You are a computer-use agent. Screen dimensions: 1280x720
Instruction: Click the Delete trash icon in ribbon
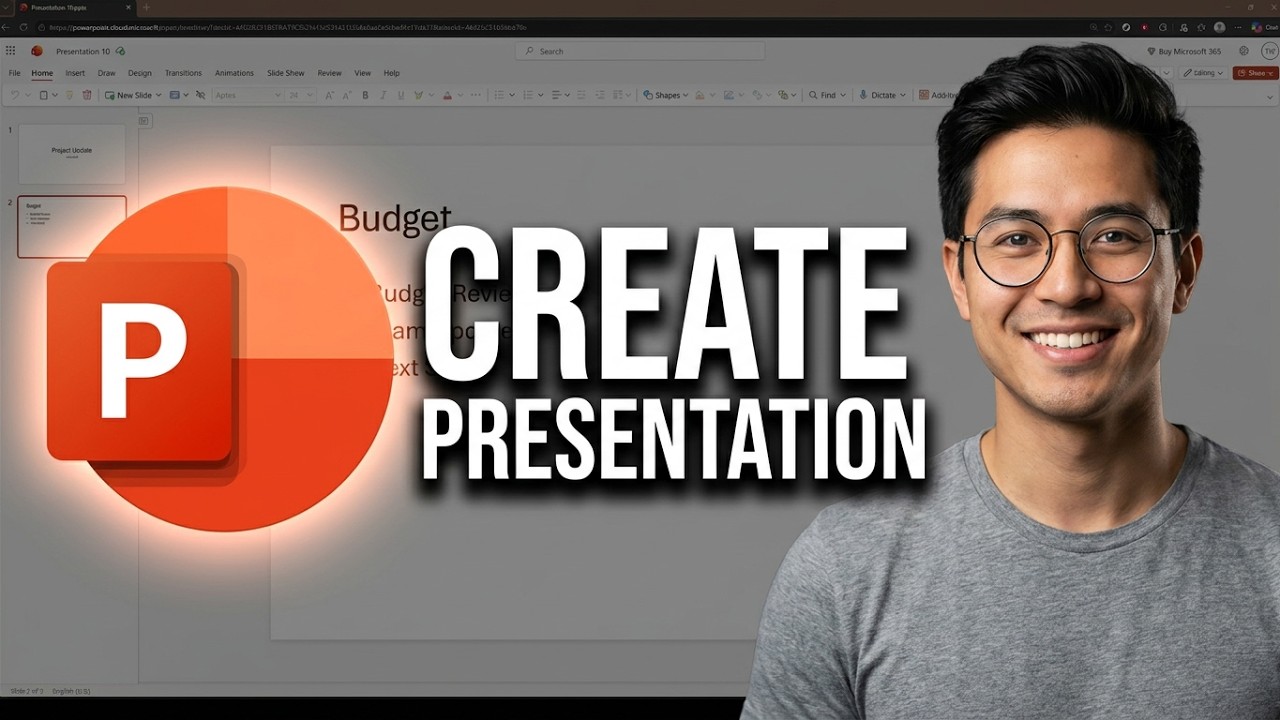87,95
